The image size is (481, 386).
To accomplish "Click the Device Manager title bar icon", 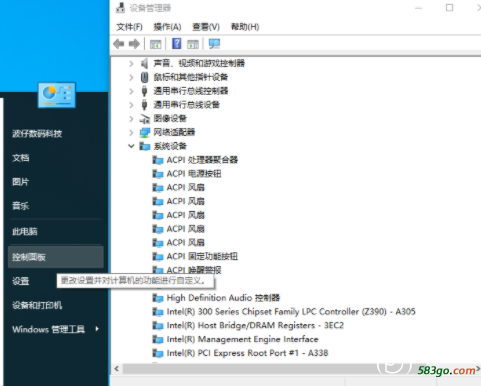I will click(120, 8).
